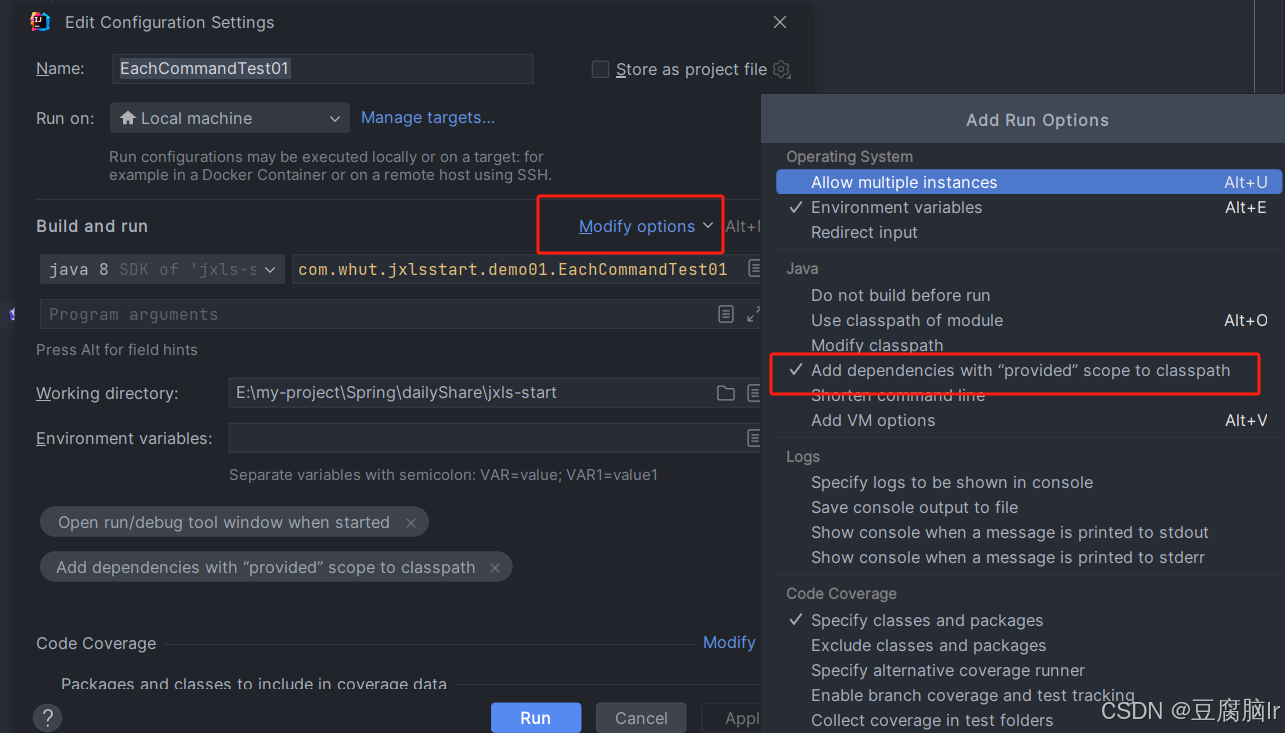
Task: Select Use classpath of module option
Action: (x=1029, y=320)
